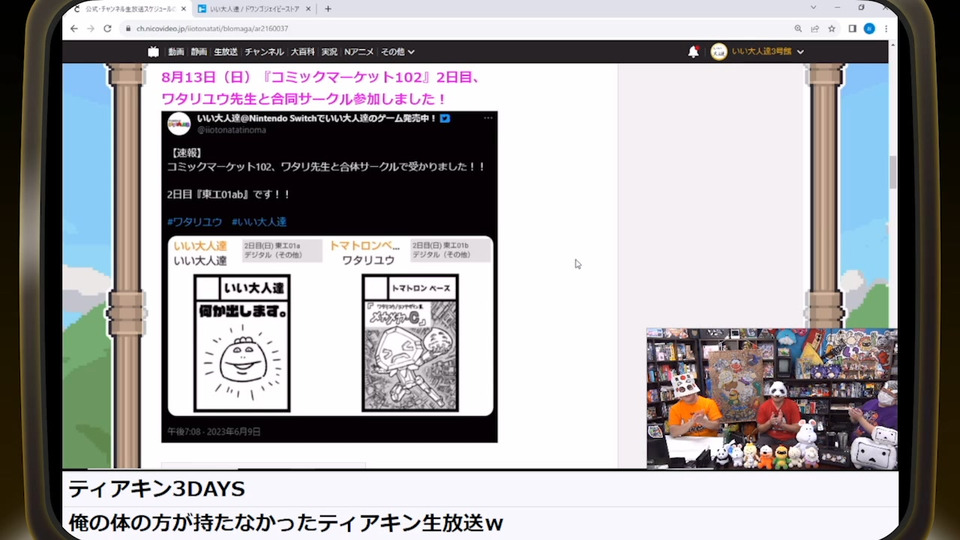Expand the その他 menu

[397, 52]
